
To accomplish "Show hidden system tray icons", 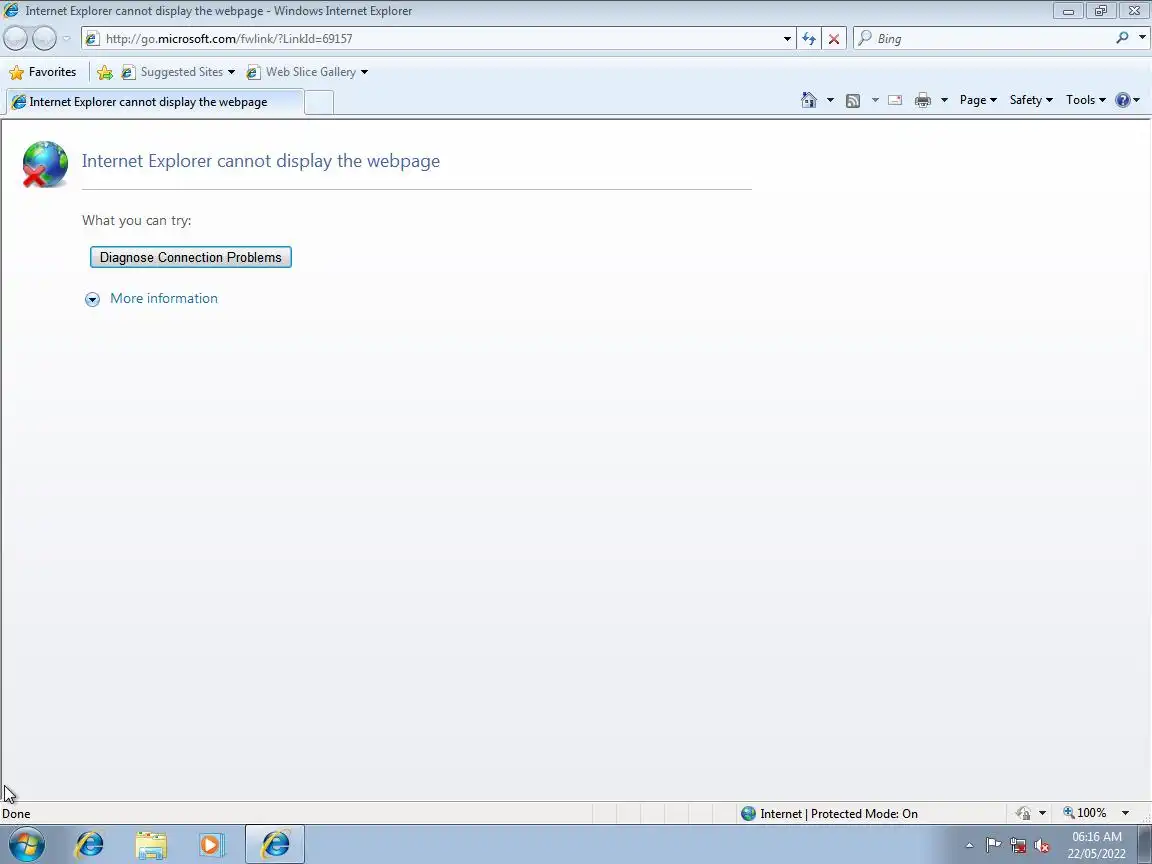I will [x=969, y=846].
